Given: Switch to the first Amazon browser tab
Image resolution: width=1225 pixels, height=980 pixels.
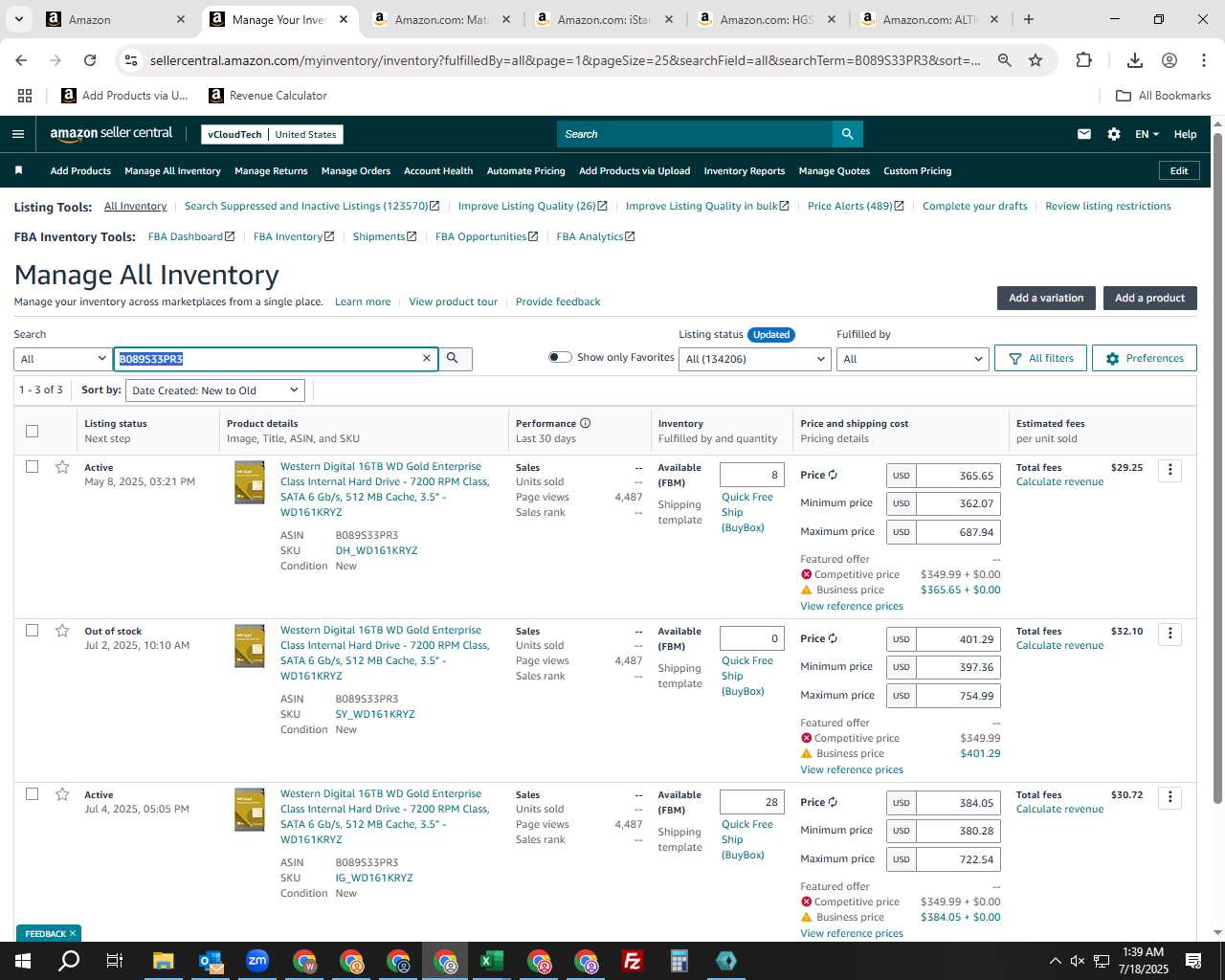Looking at the screenshot, I should [117, 19].
